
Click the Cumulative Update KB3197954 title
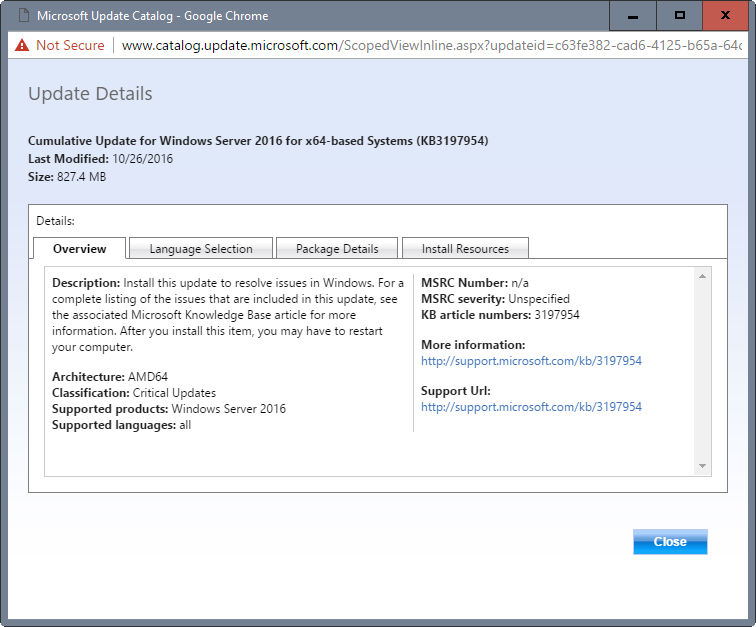(x=258, y=141)
